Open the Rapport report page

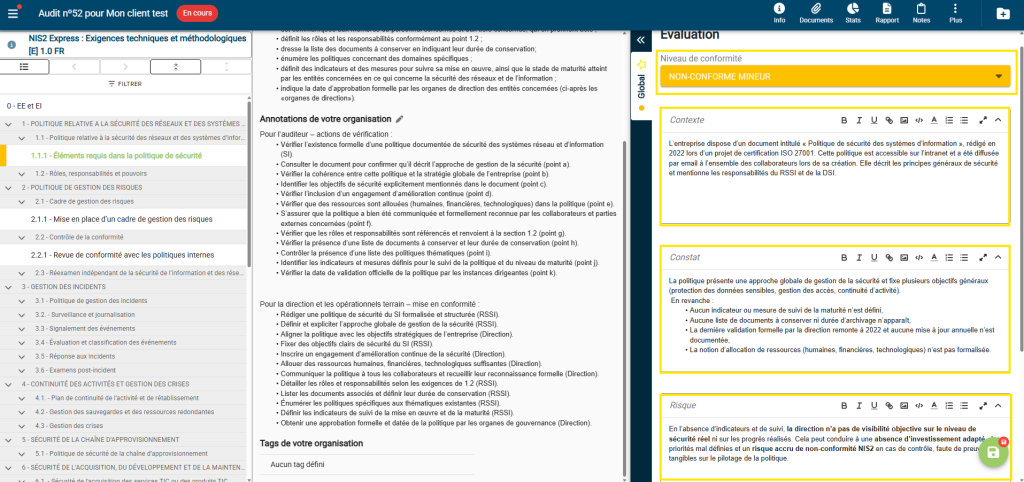point(886,13)
